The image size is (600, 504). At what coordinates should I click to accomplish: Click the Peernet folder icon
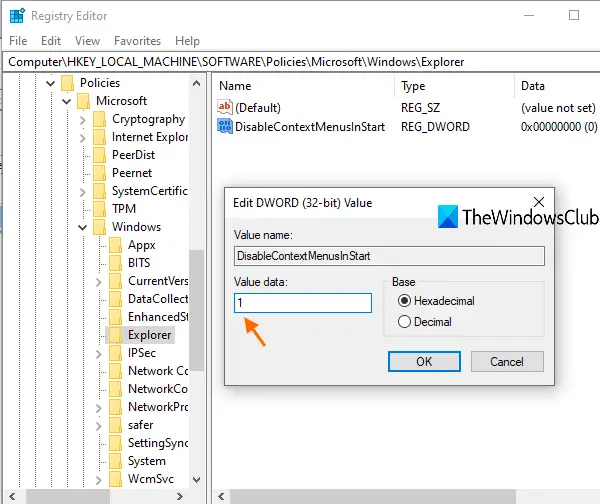[x=100, y=173]
